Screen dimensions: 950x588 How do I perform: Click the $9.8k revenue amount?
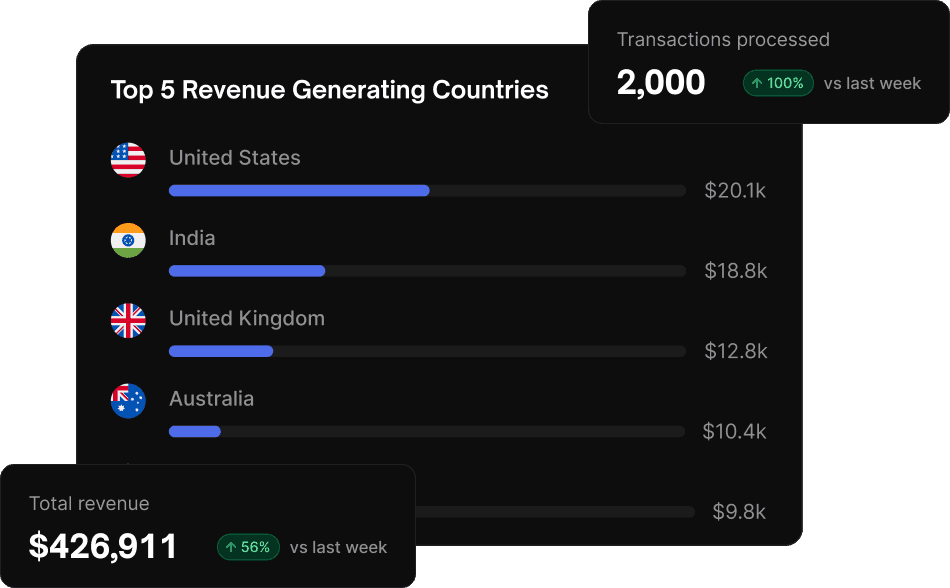click(x=739, y=512)
